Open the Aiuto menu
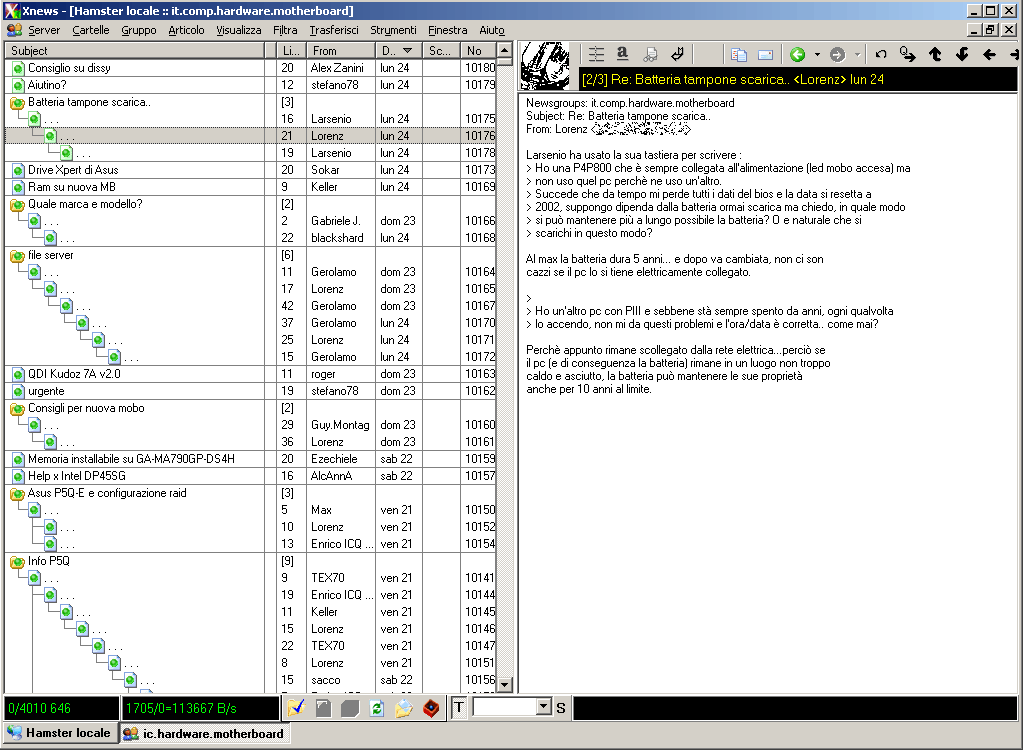The height and width of the screenshot is (750, 1023). coord(492,30)
